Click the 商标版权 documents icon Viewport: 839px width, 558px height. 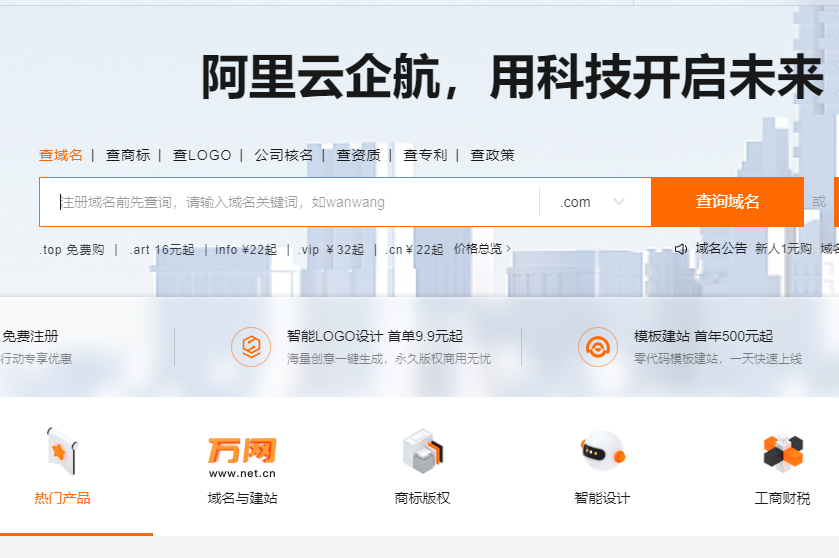pyautogui.click(x=423, y=451)
